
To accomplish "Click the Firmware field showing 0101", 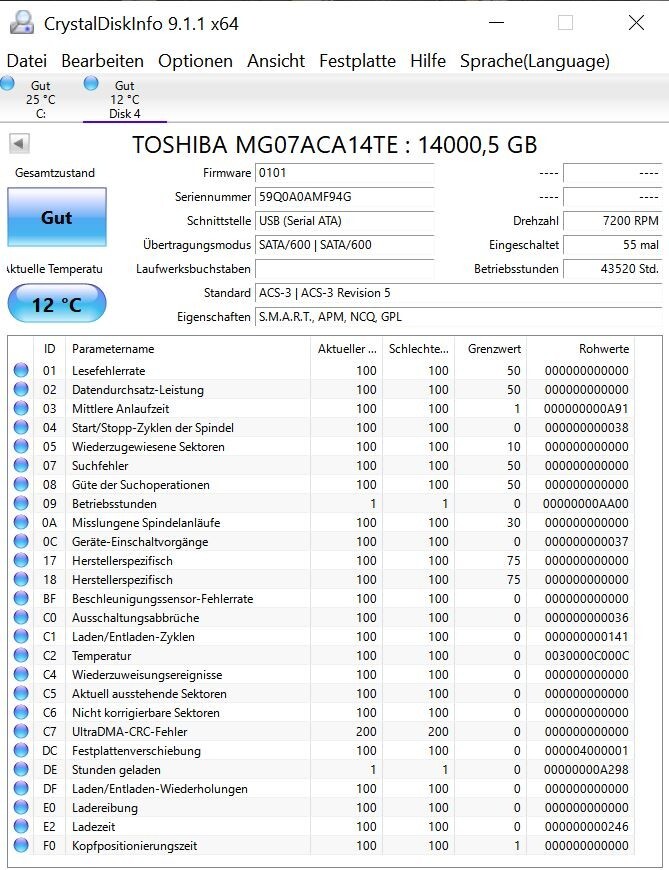I will coord(344,173).
